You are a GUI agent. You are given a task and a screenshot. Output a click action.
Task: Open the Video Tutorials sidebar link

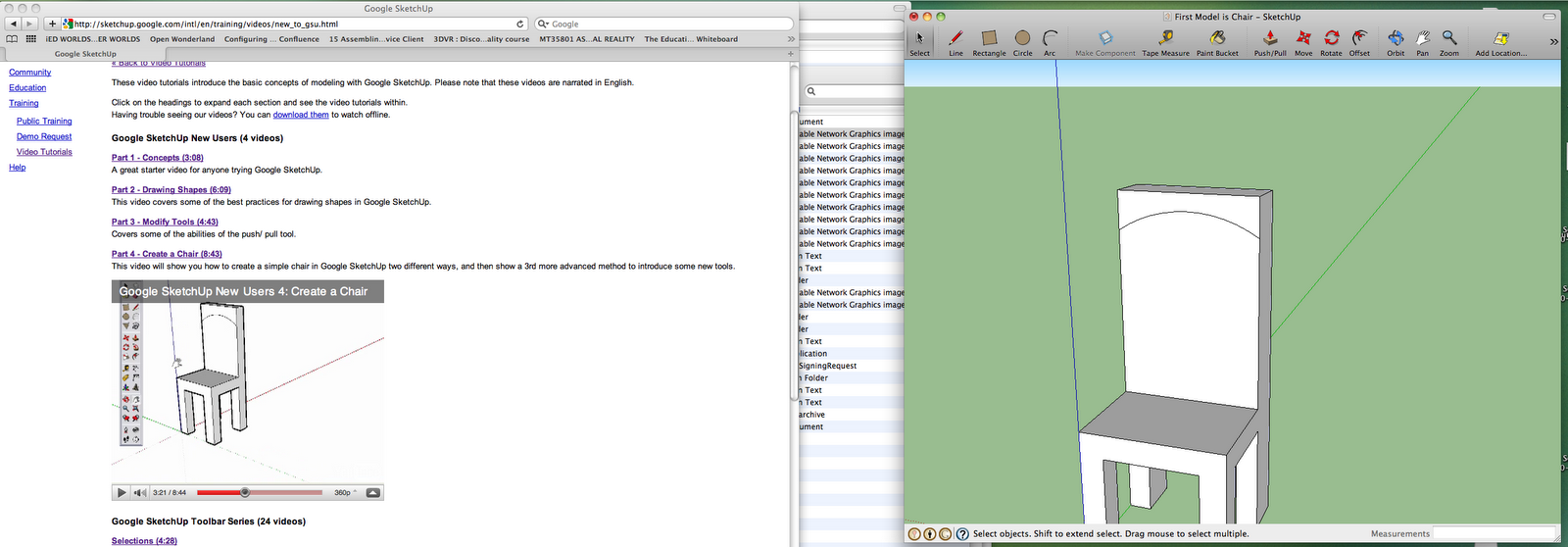(x=44, y=152)
